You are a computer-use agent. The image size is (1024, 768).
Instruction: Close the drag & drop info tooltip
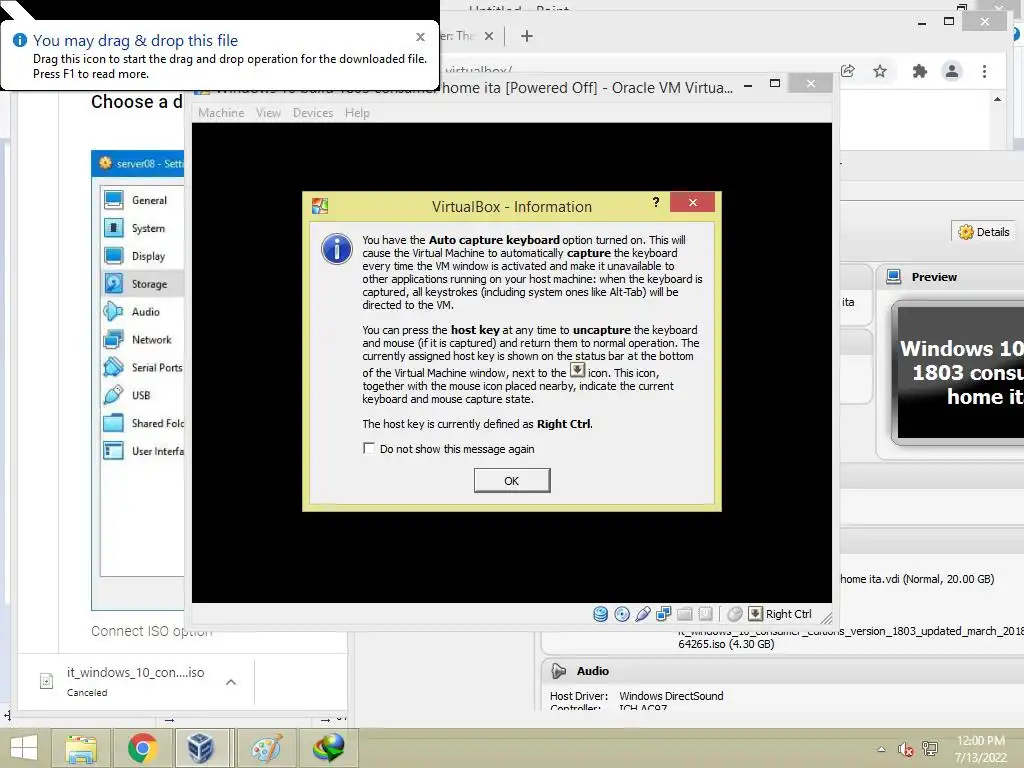421,37
